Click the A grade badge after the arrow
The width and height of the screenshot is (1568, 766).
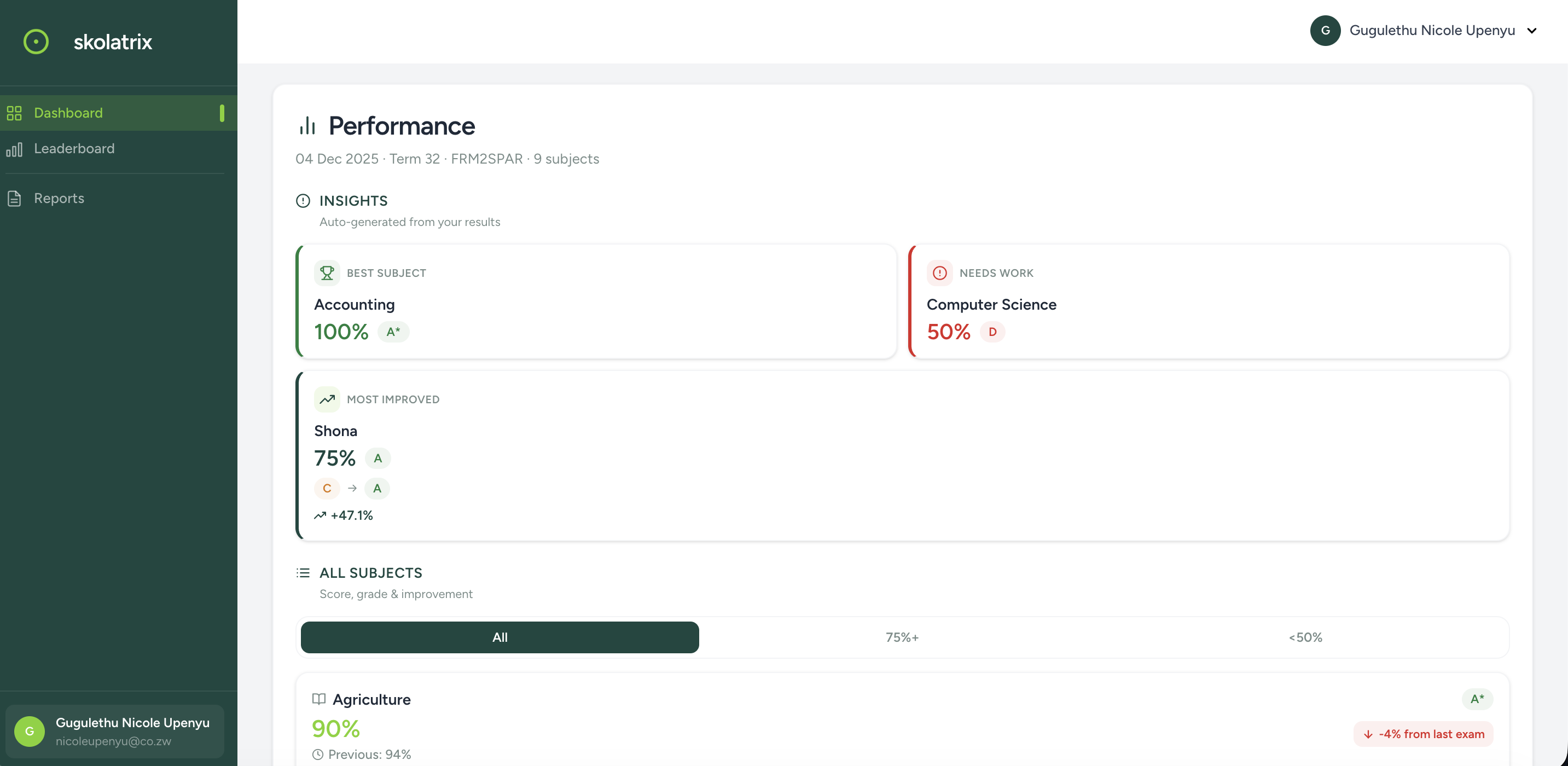[378, 489]
